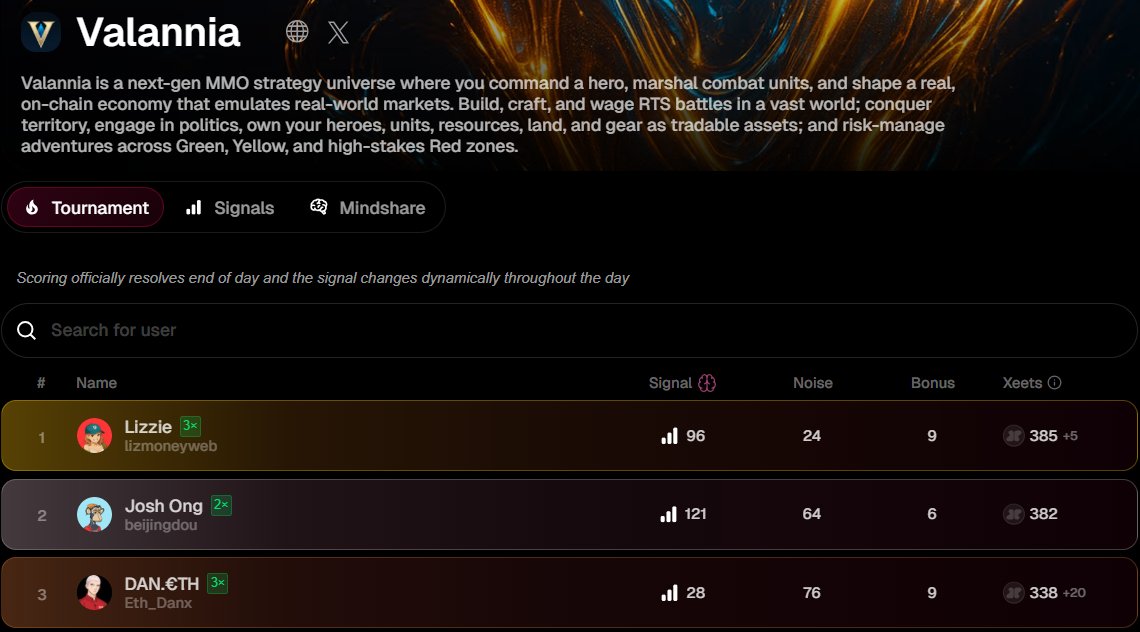
Task: Click the +5 Xeets gain for Lizzie
Action: pyautogui.click(x=1070, y=436)
